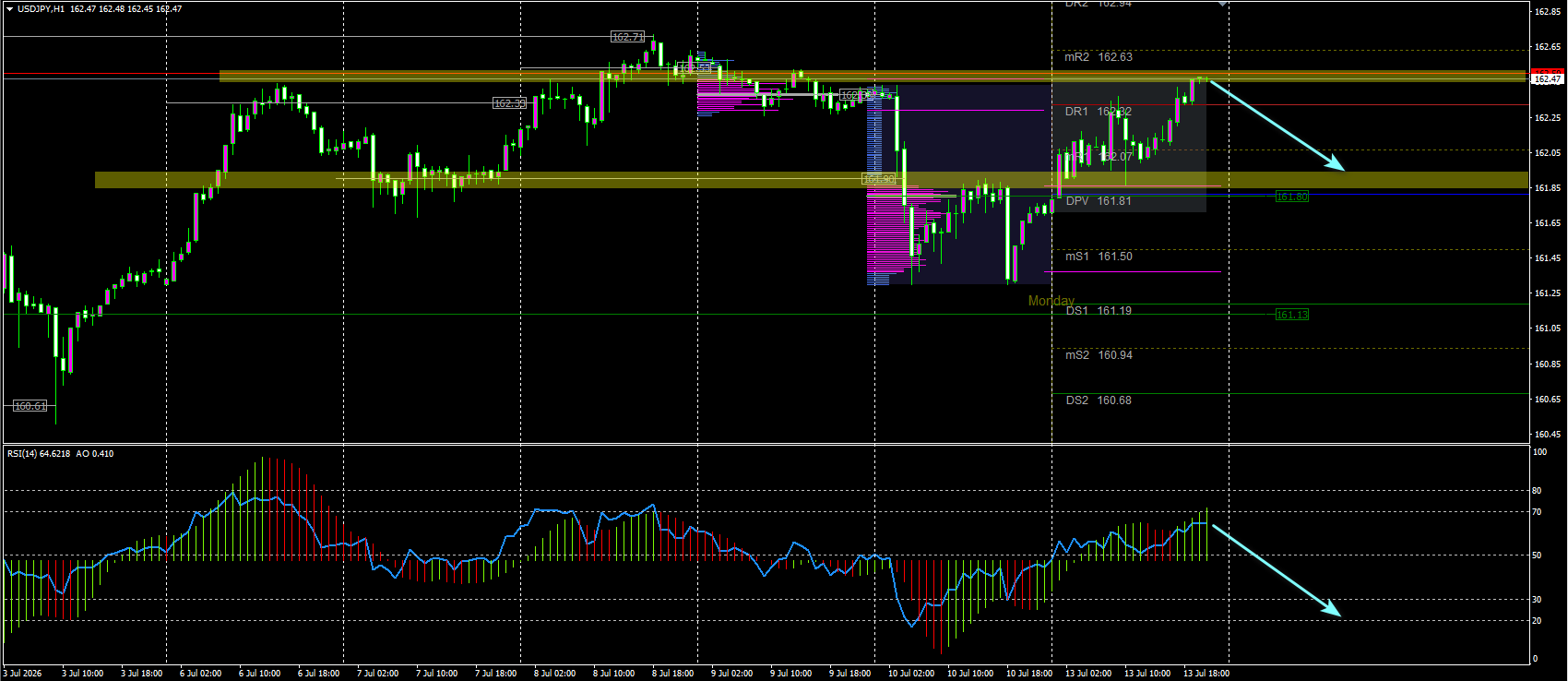This screenshot has height=681, width=1568.
Task: Click 13 Jul 10:00 on the time axis
Action: pyautogui.click(x=1147, y=674)
